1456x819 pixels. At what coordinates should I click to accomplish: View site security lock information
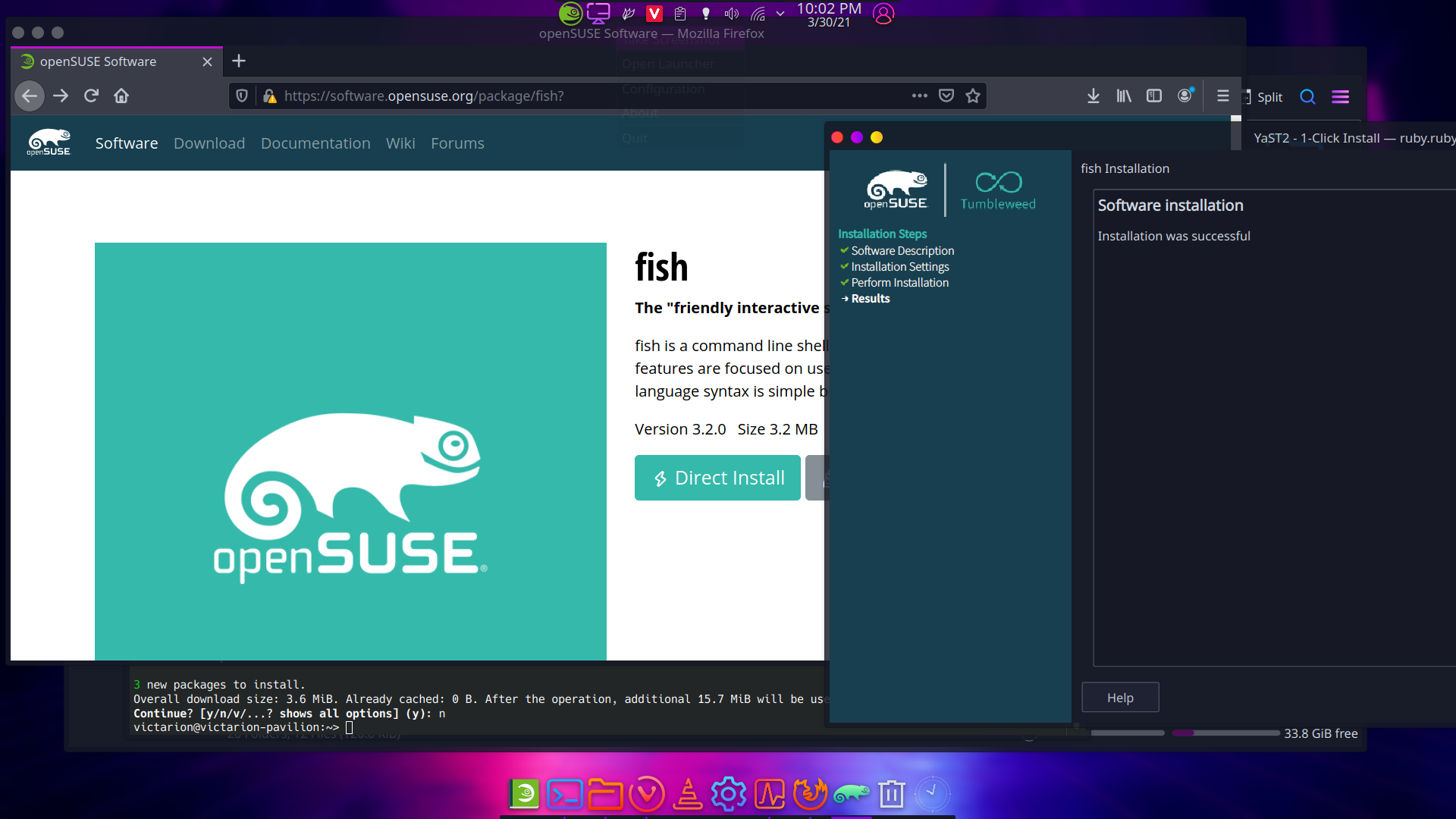(x=269, y=96)
